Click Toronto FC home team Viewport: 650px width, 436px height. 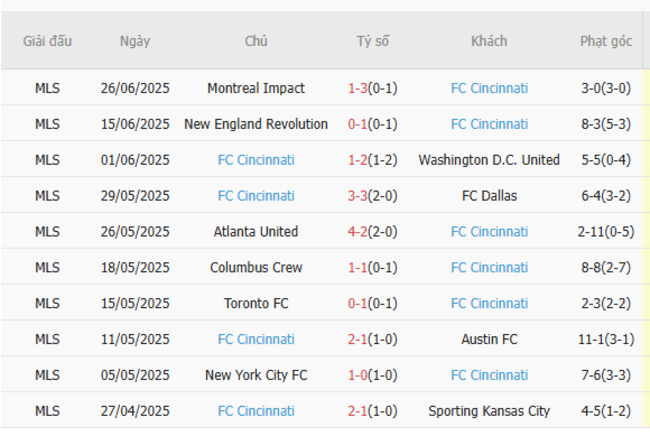point(256,304)
